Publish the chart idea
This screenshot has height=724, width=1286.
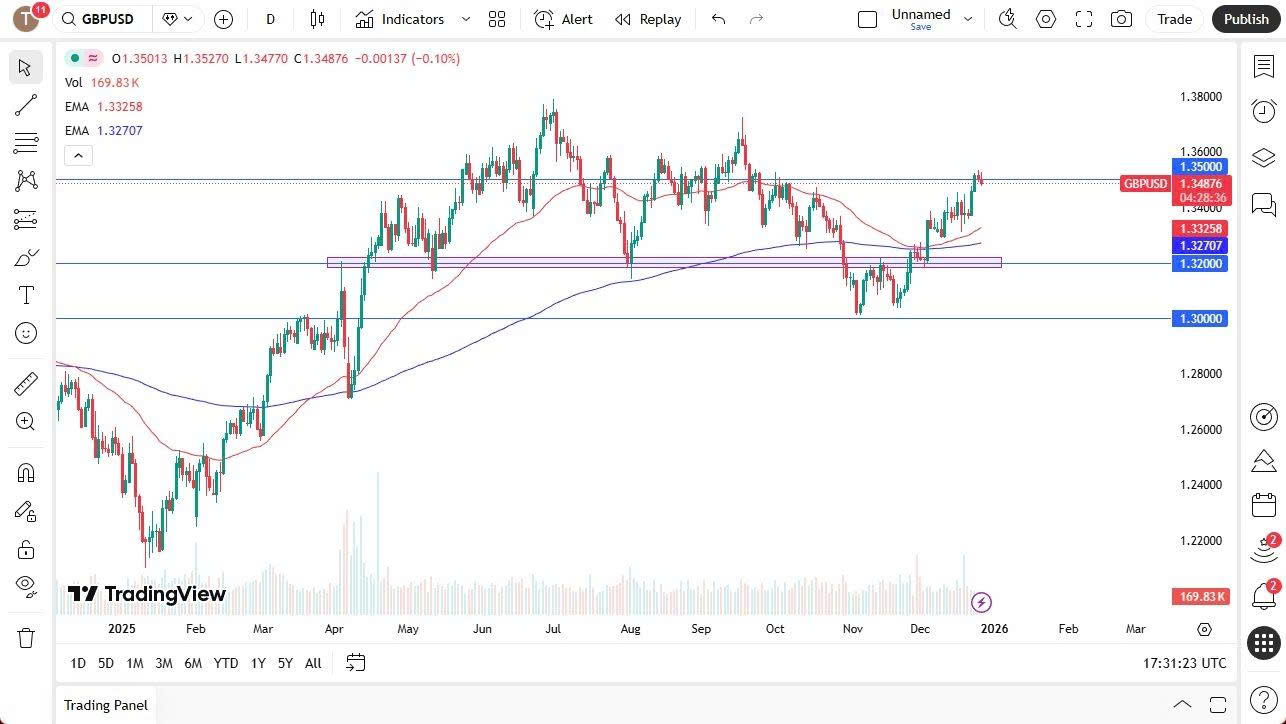1246,19
